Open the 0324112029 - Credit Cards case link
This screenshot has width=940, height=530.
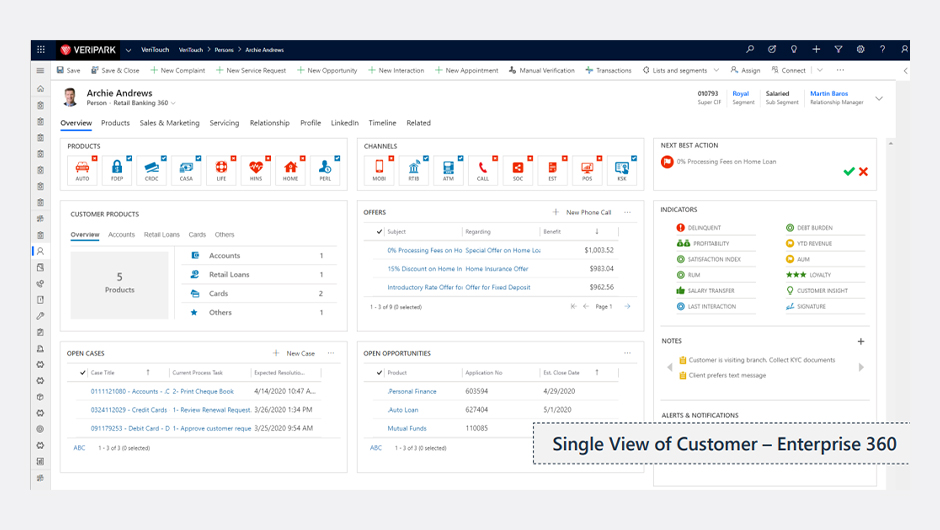click(x=129, y=410)
